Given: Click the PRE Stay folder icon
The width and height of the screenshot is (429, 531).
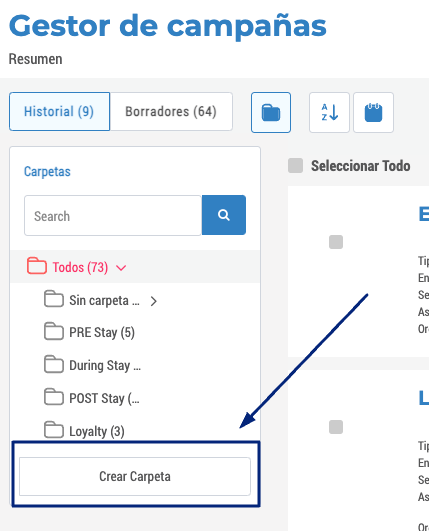Looking at the screenshot, I should click(54, 331).
